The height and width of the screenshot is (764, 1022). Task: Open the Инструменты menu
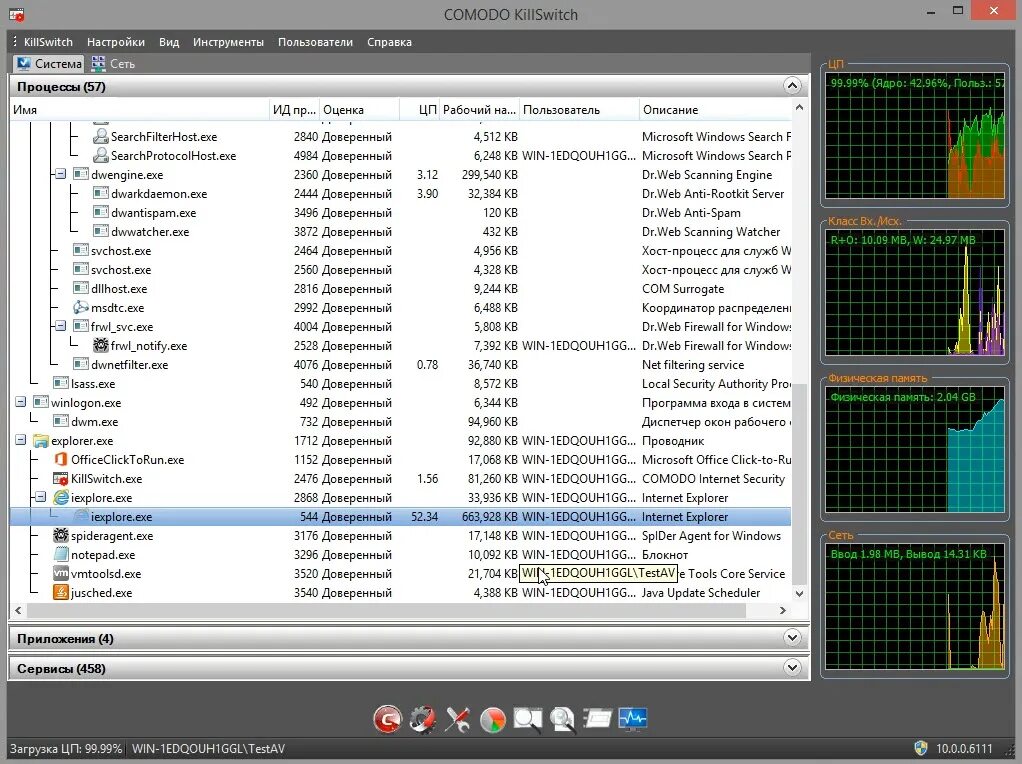click(228, 42)
